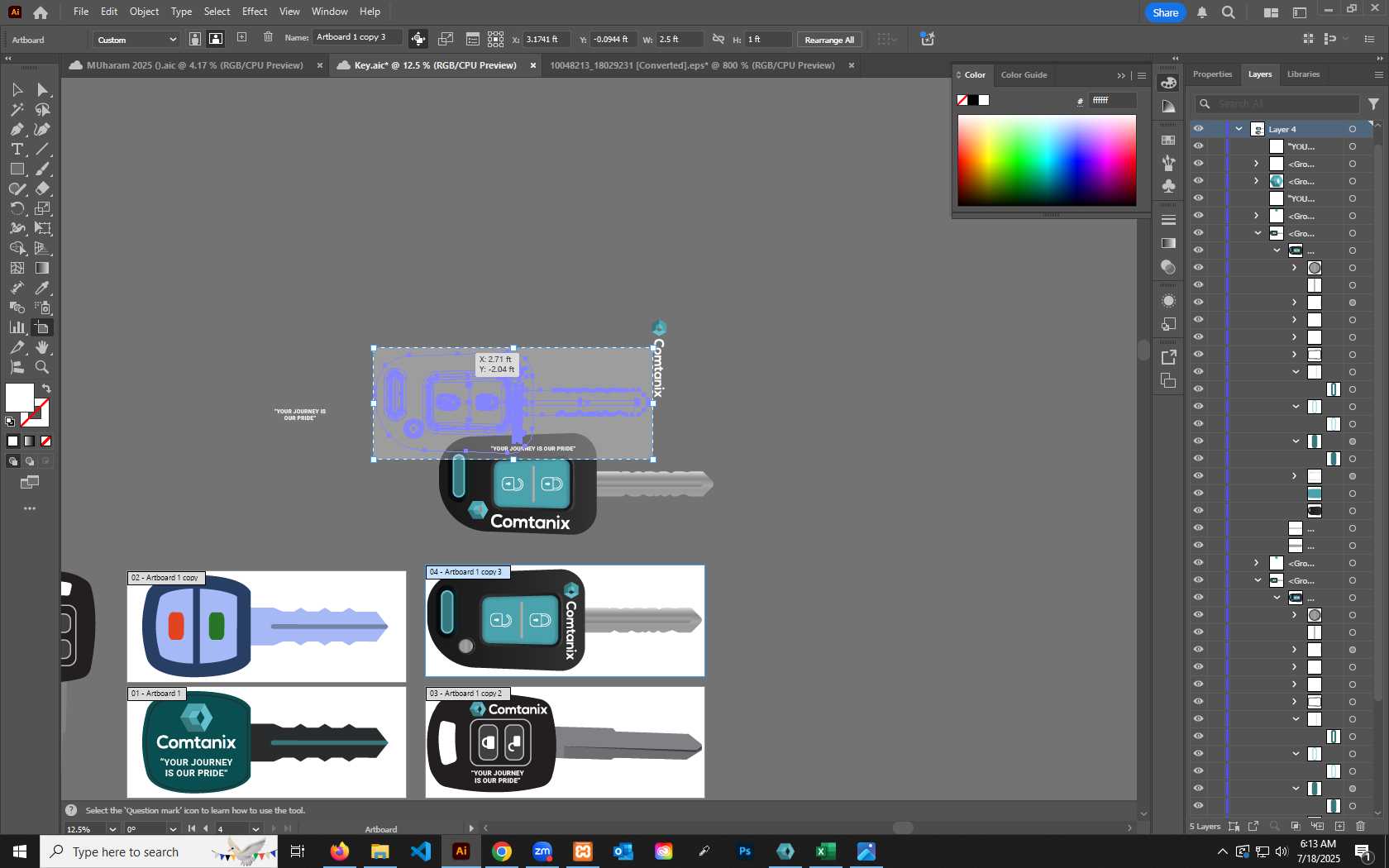Click the New Artboard icon in control bar
The width and height of the screenshot is (1389, 868).
coord(241,37)
